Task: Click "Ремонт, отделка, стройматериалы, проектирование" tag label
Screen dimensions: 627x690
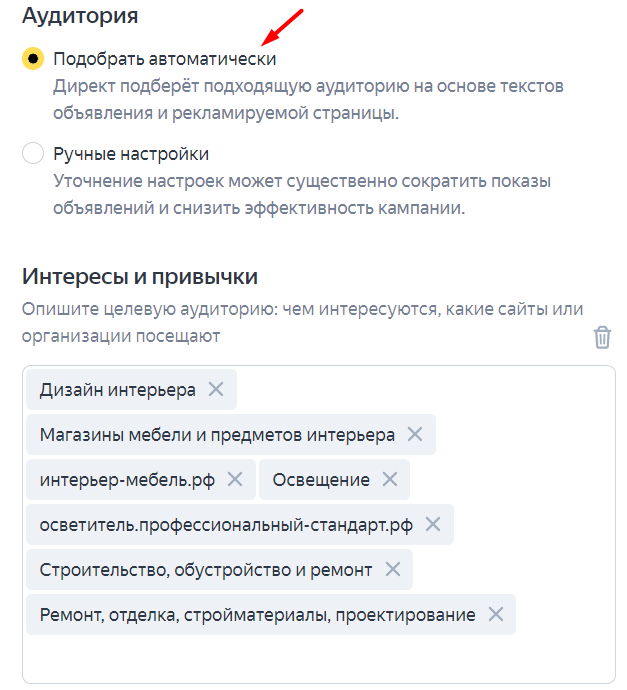Action: click(x=257, y=614)
